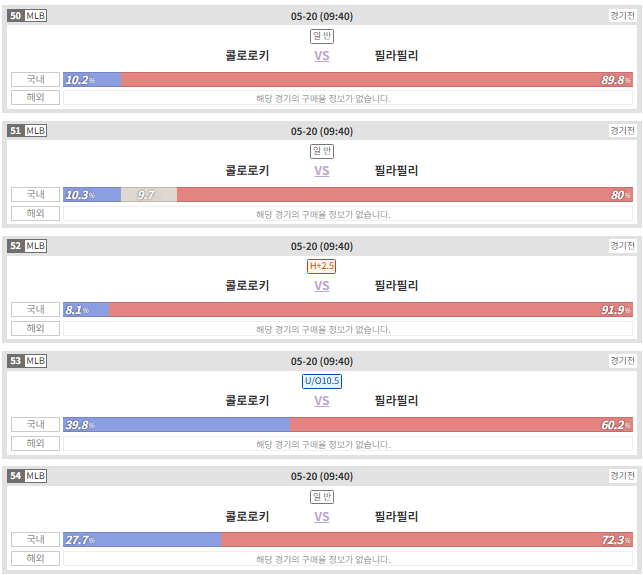Viewport: 643px width, 575px height.
Task: Select the 해외 button in match 54
Action: coord(35,558)
